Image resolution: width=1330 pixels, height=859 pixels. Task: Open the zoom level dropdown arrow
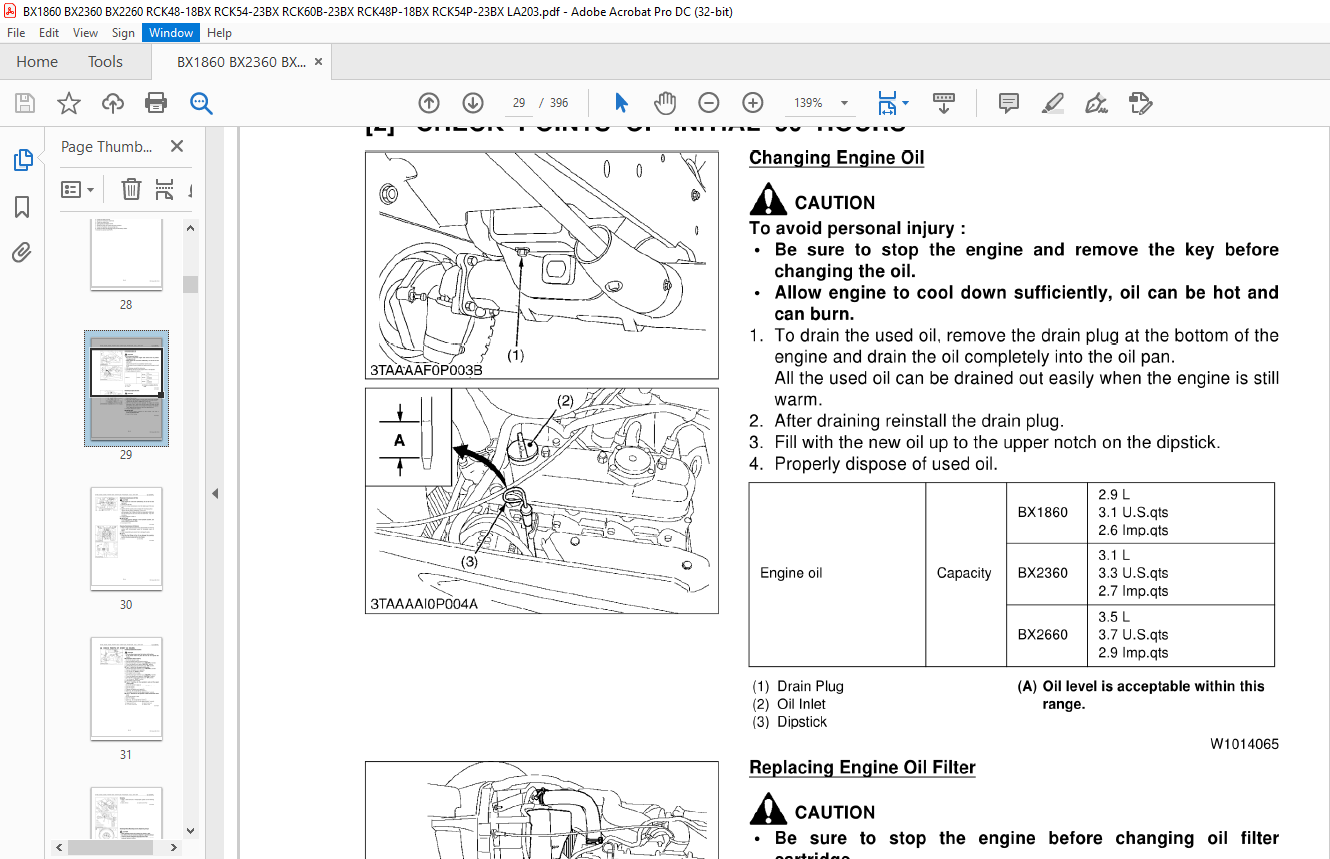(844, 103)
